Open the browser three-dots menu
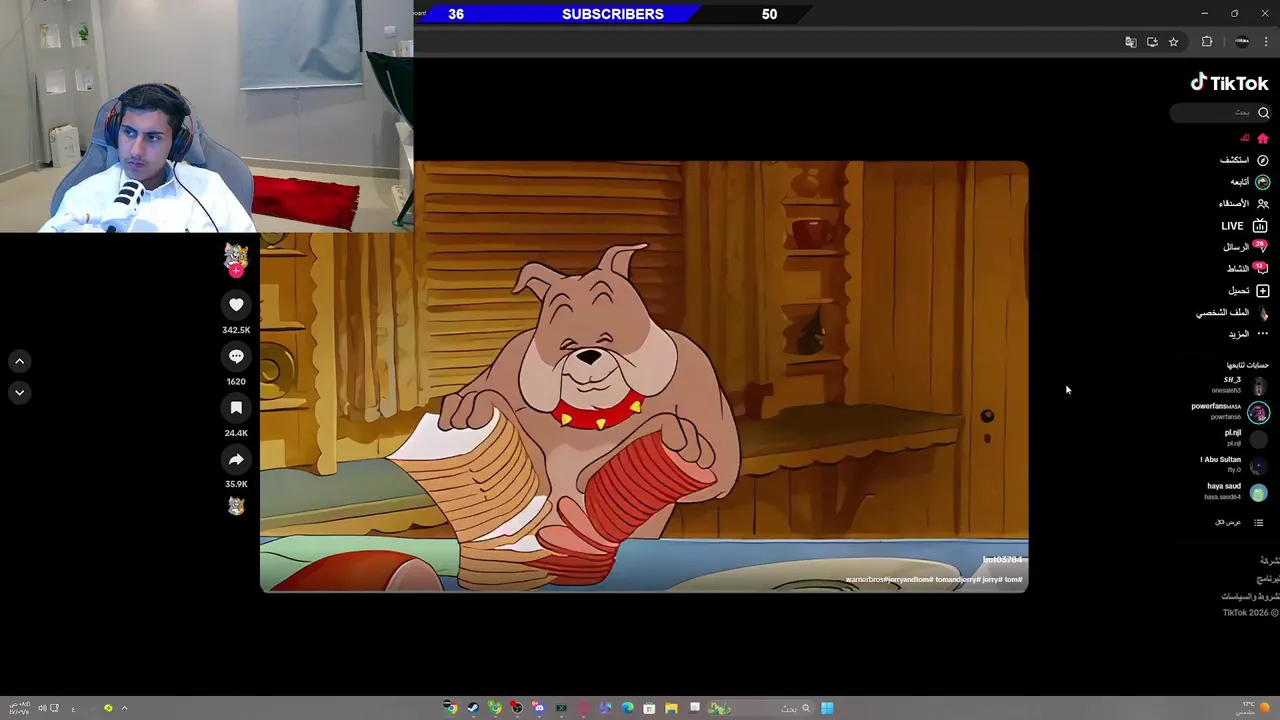Viewport: 1280px width, 720px height. pyautogui.click(x=1266, y=42)
